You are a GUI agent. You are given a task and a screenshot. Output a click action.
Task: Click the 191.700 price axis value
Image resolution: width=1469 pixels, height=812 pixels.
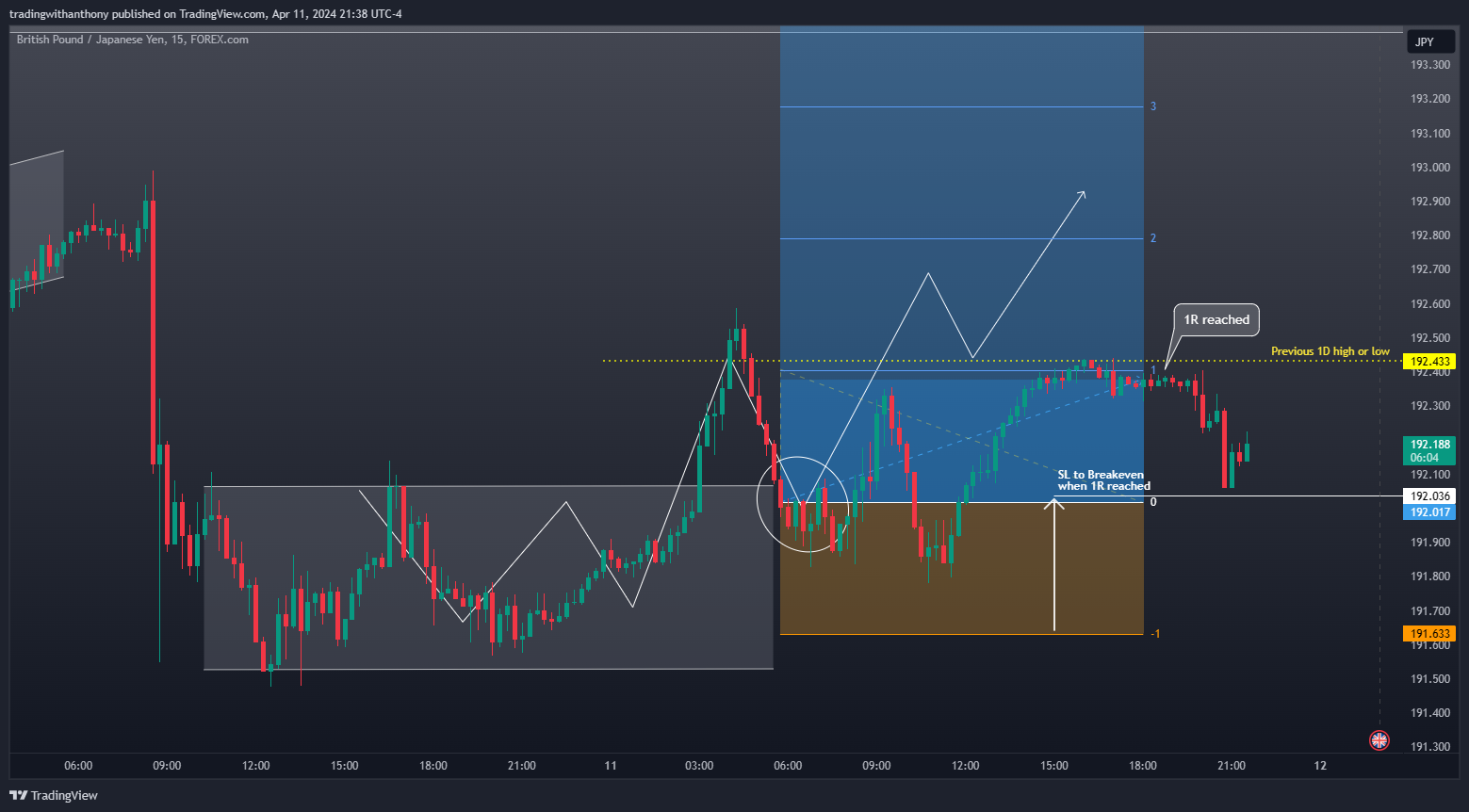click(1429, 611)
